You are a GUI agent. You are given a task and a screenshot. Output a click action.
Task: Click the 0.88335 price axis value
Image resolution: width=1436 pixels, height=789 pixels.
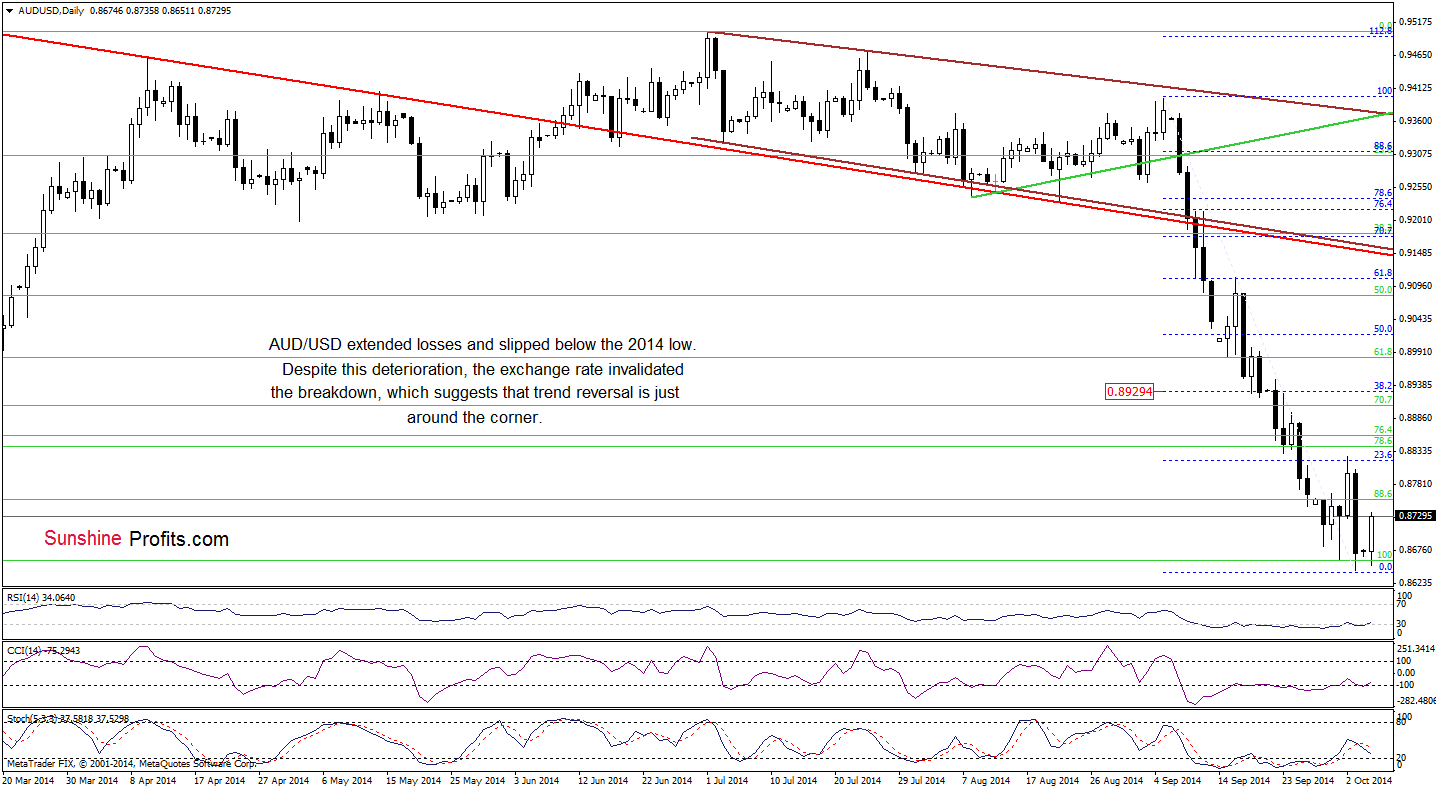click(x=1414, y=451)
